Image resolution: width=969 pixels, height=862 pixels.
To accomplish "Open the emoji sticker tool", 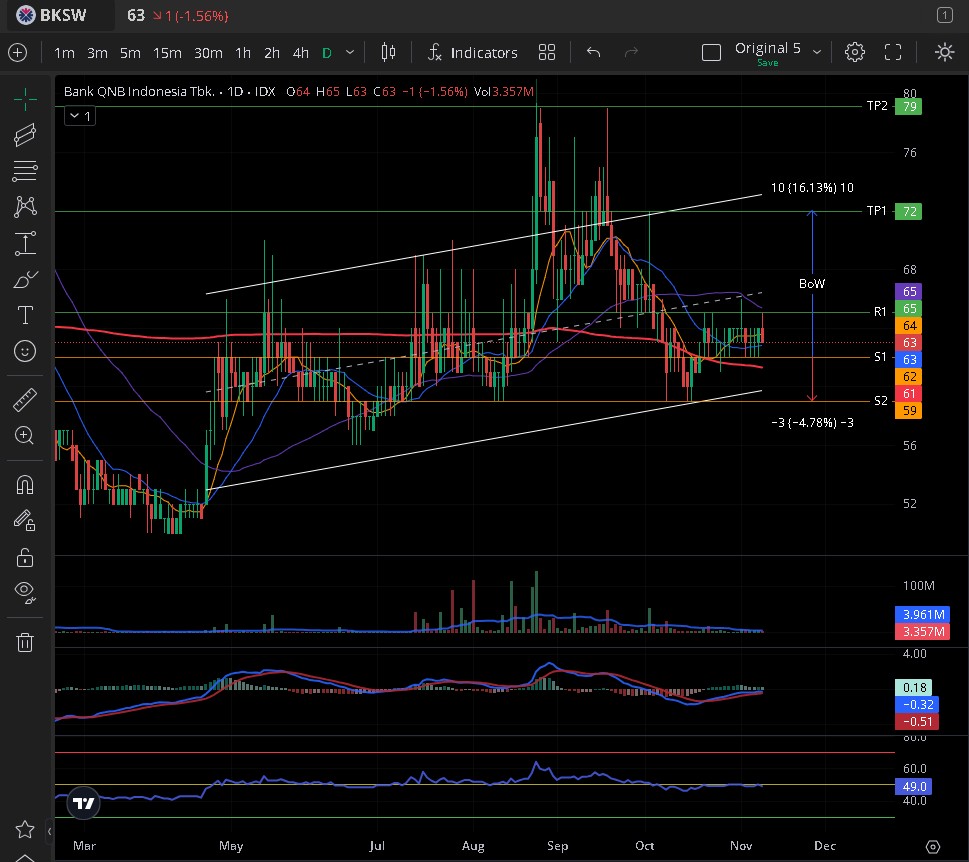I will [x=25, y=351].
